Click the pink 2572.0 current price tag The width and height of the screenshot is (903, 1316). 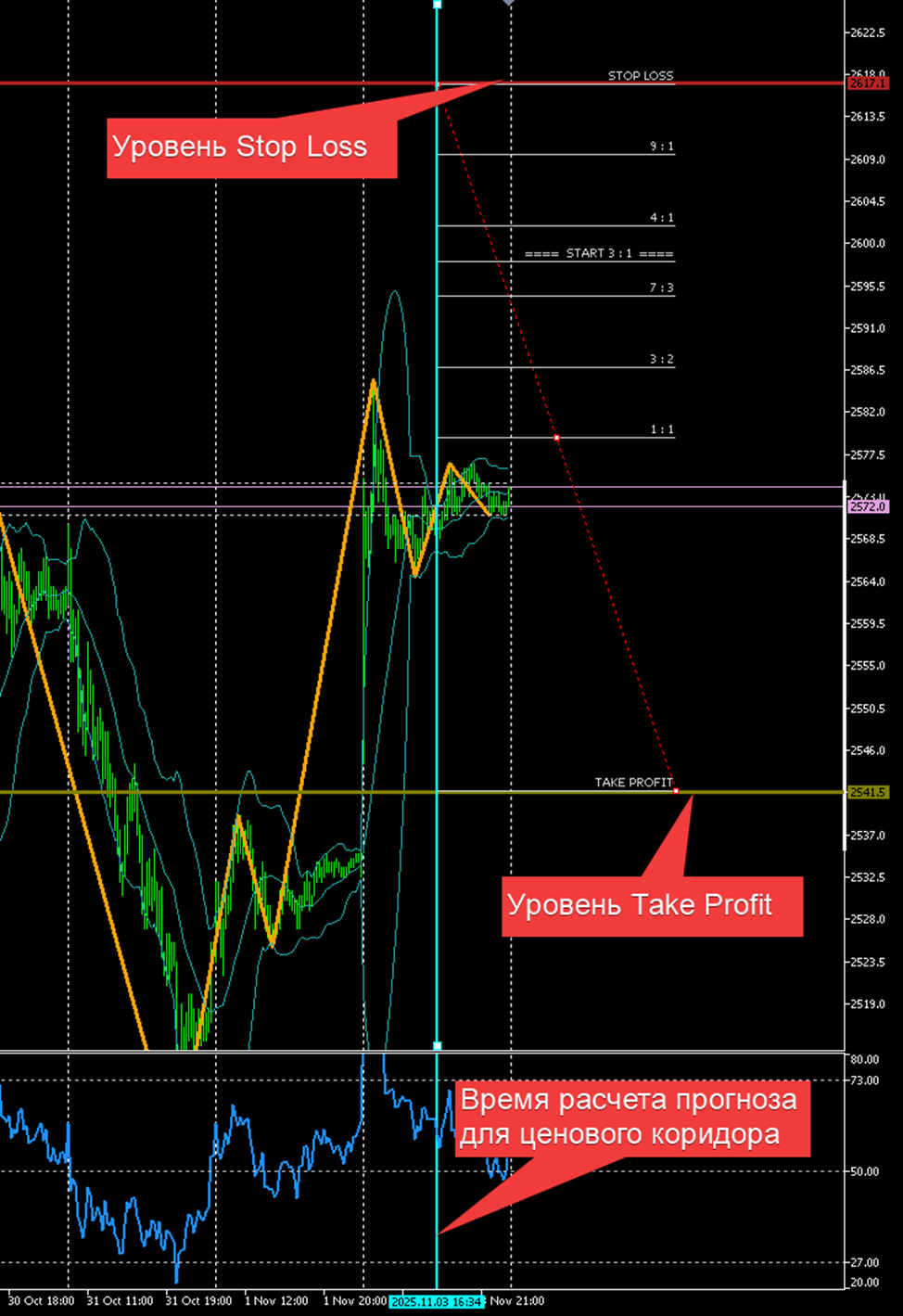[x=868, y=506]
